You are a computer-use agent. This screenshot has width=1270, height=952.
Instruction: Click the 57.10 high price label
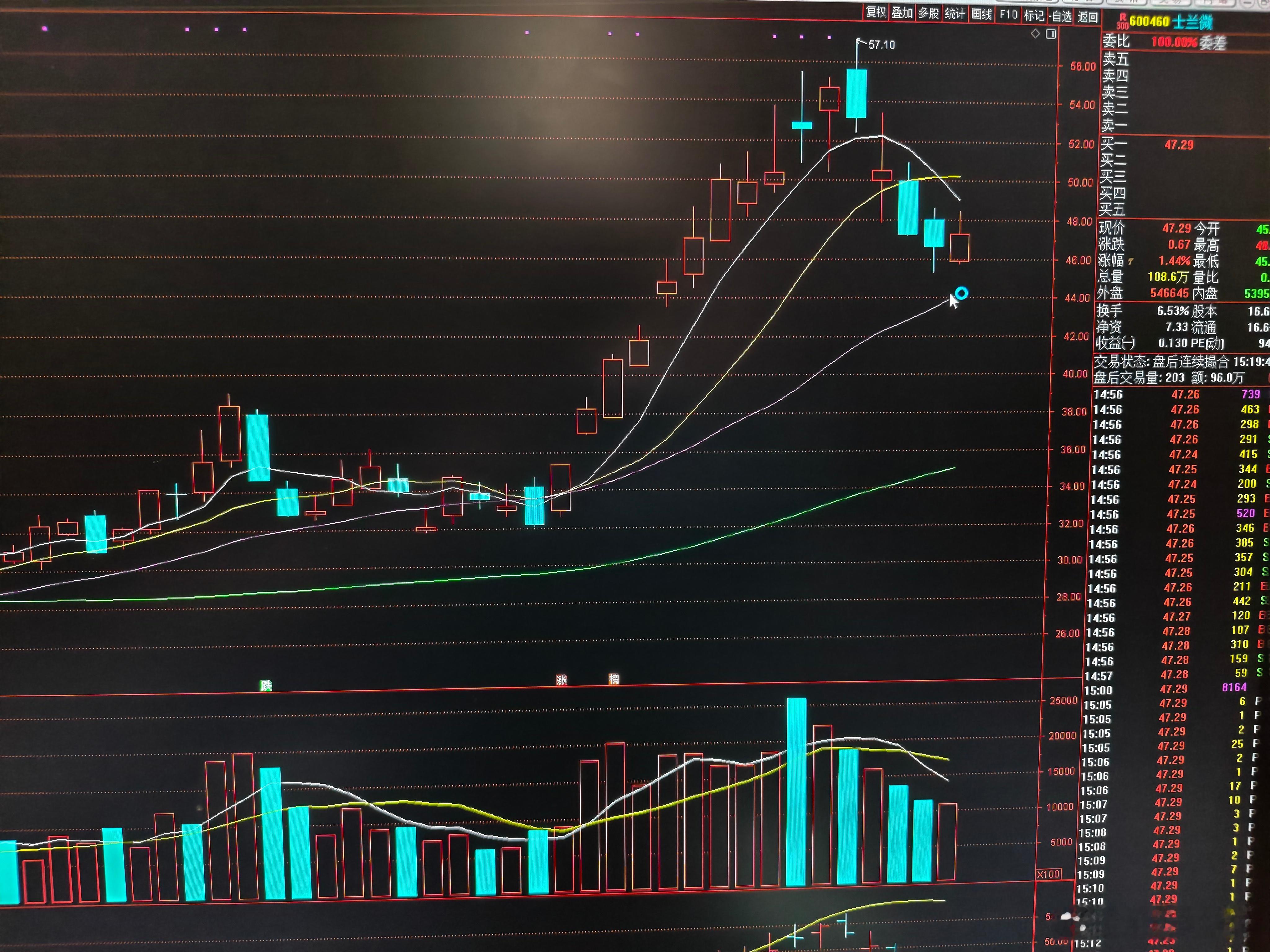[881, 45]
